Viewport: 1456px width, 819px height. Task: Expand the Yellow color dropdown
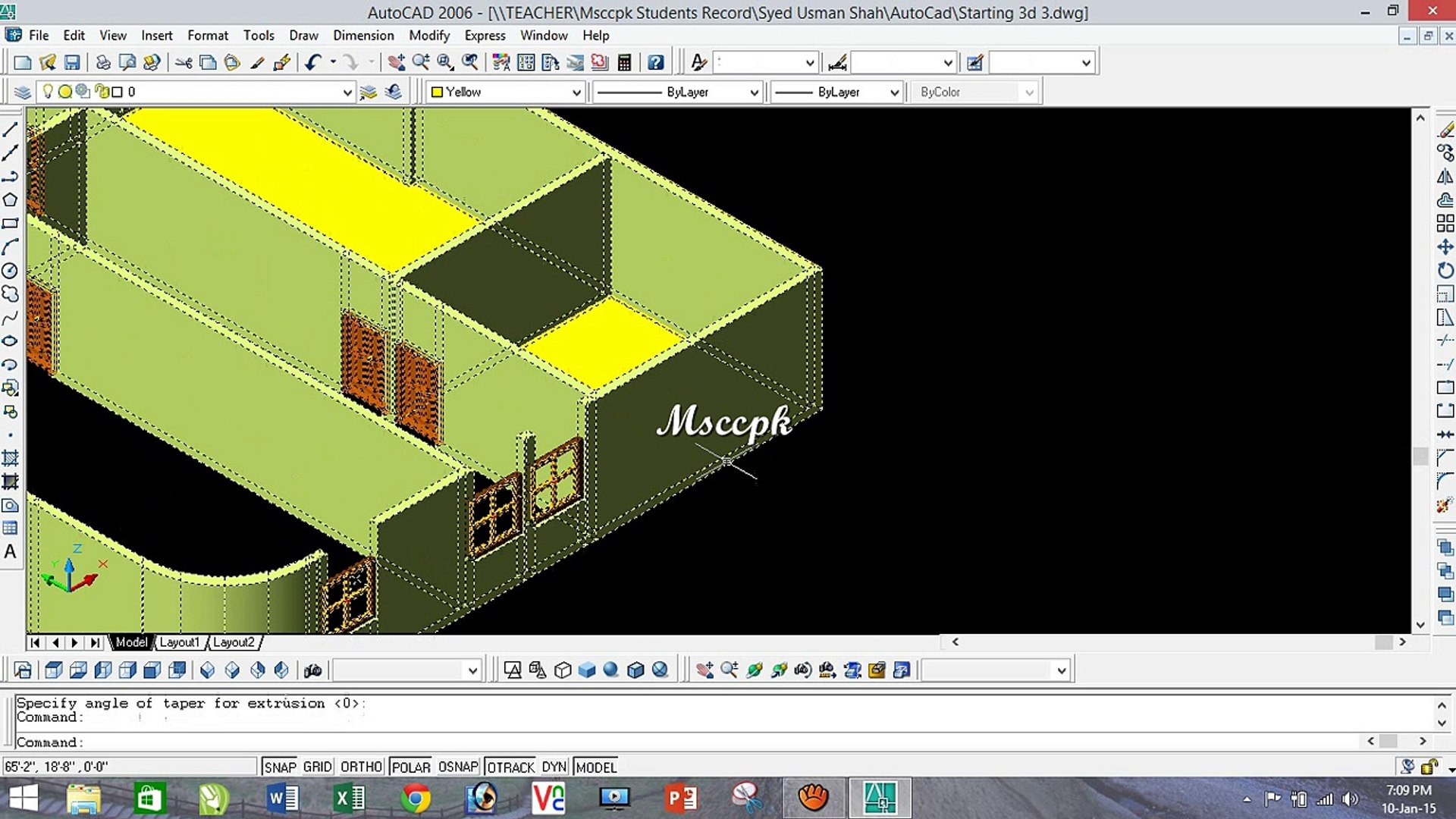pyautogui.click(x=576, y=93)
